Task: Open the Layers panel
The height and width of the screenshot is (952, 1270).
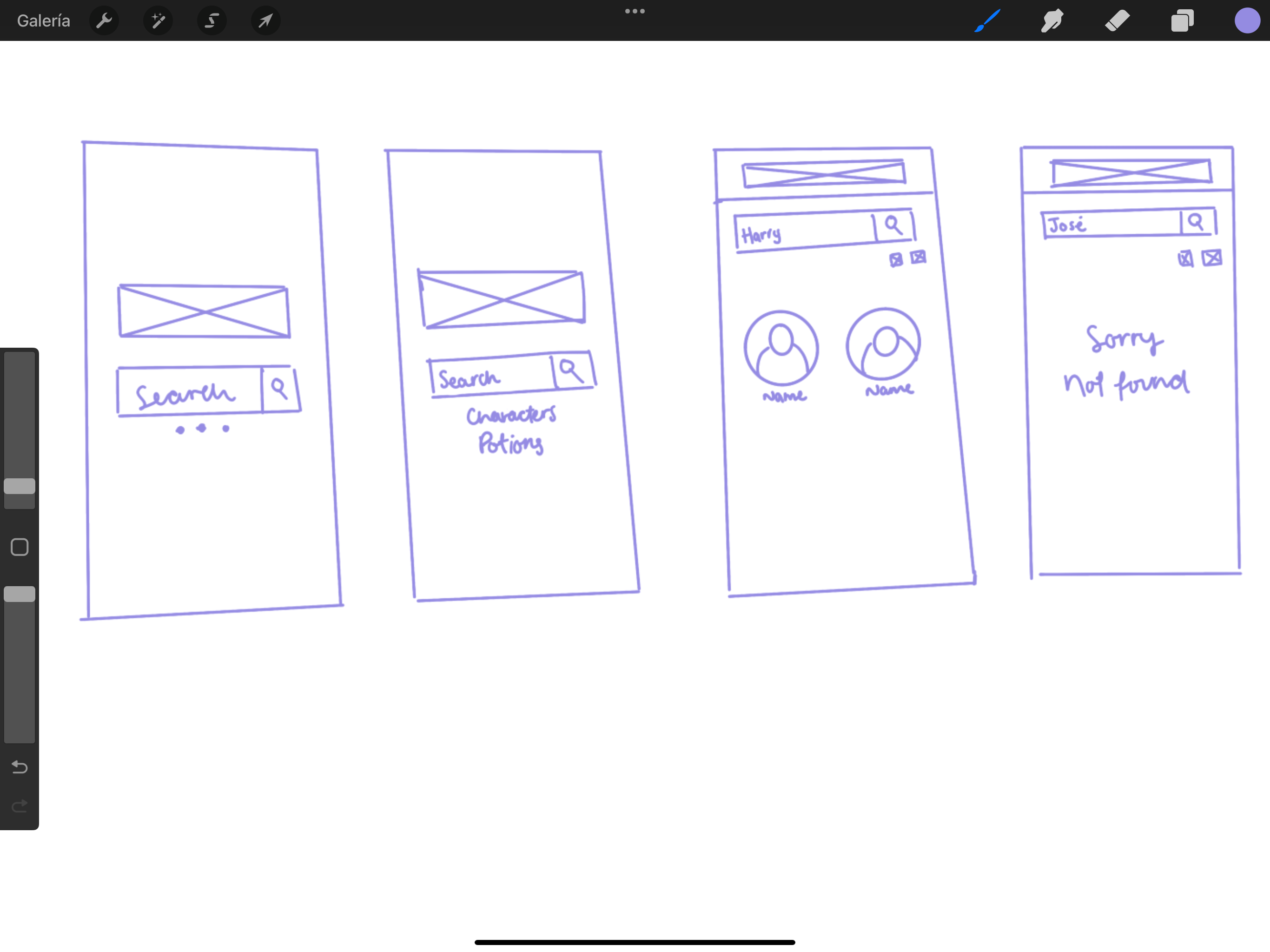Action: (x=1182, y=20)
